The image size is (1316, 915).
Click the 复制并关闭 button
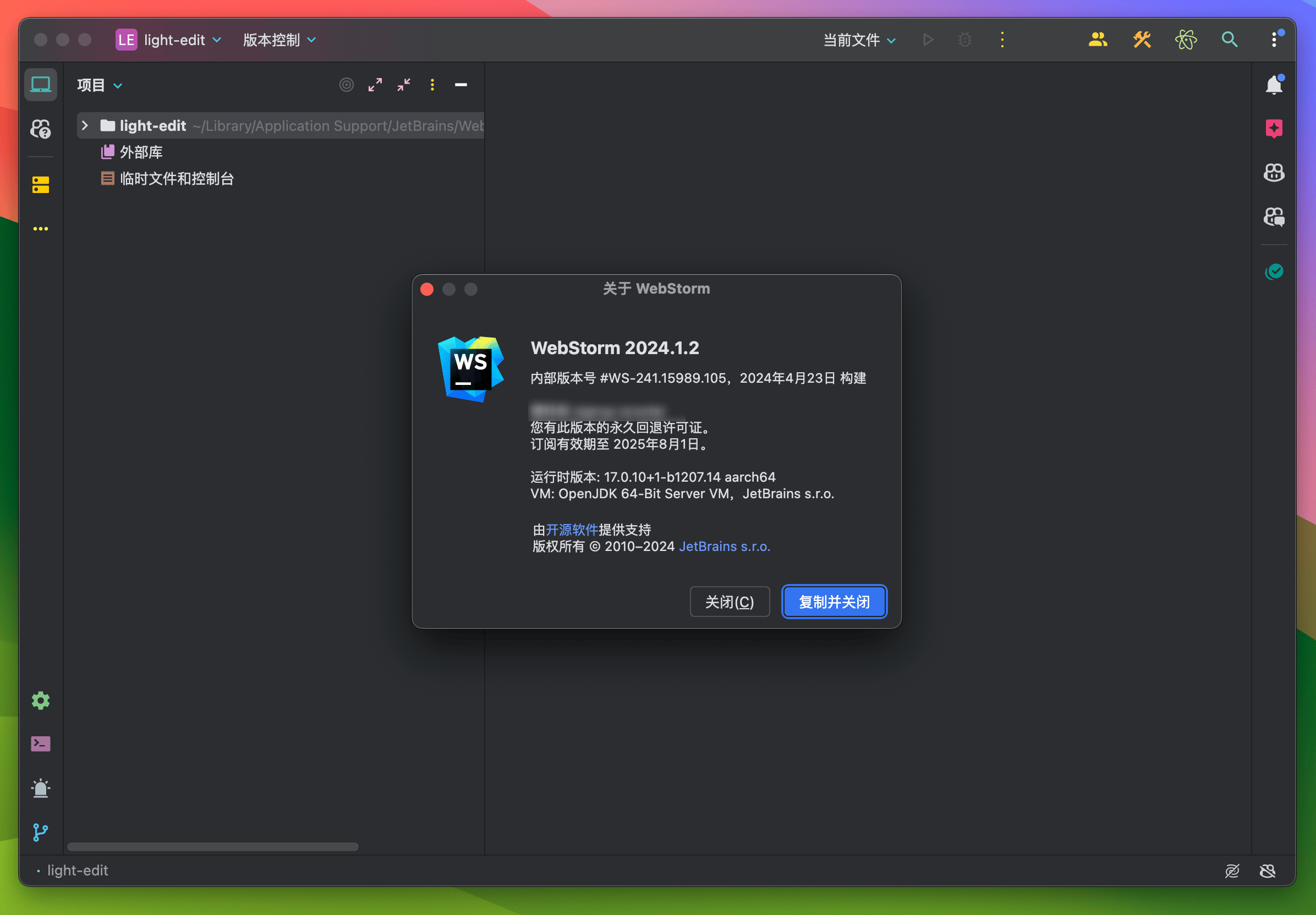coord(834,602)
